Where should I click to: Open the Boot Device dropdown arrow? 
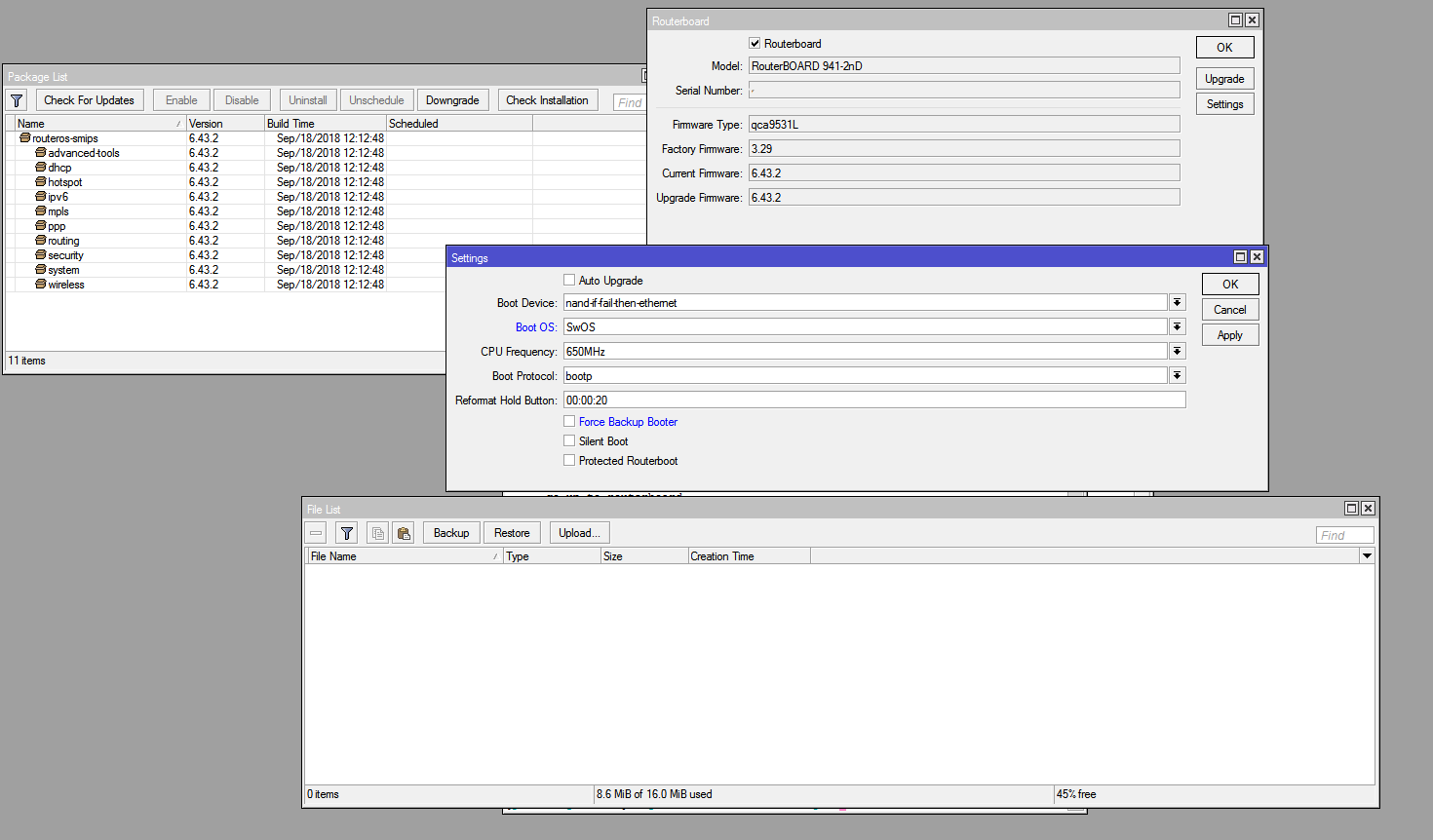[x=1178, y=303]
